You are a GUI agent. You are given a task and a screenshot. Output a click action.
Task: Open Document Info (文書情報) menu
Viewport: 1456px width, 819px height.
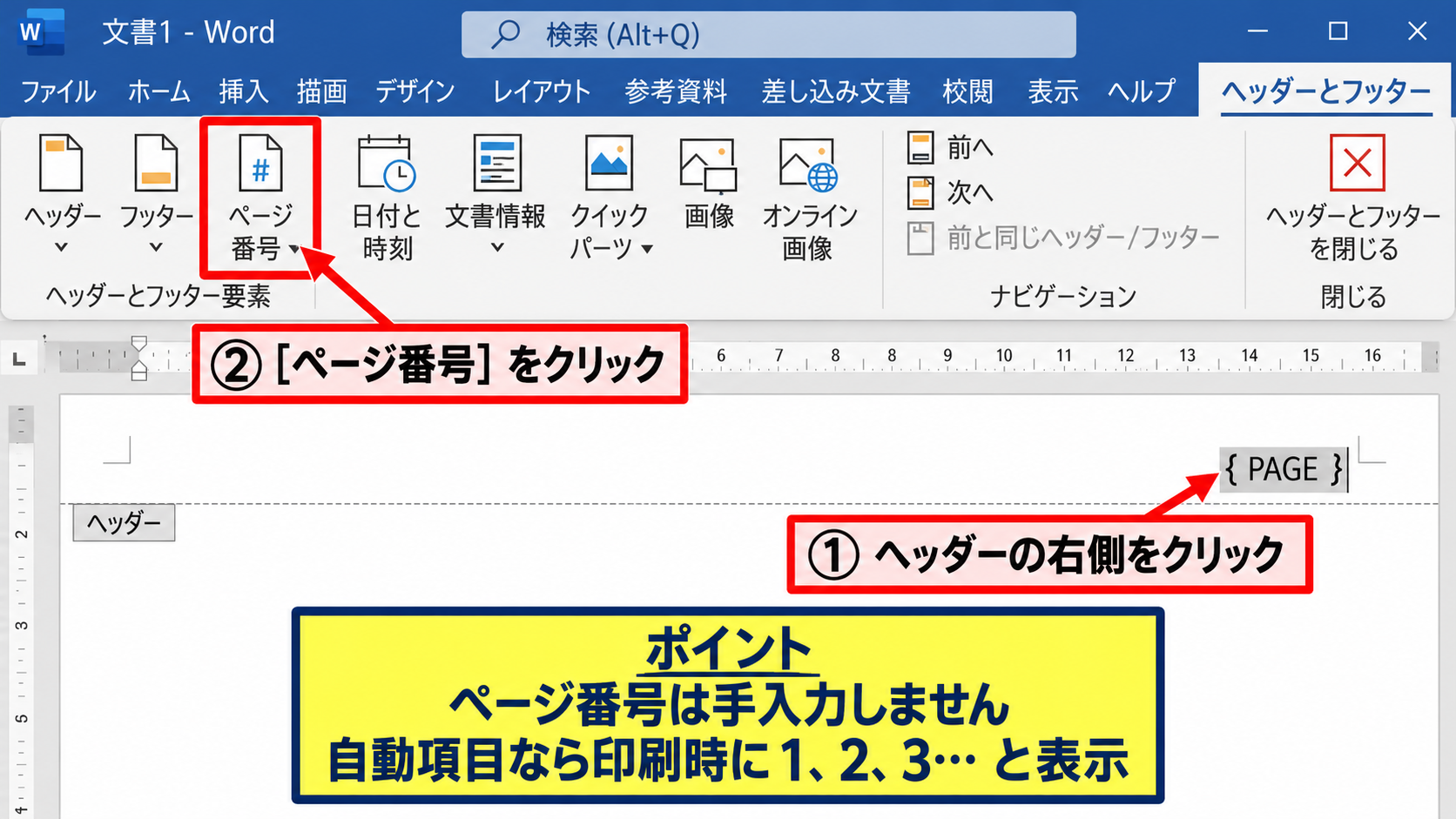[495, 195]
